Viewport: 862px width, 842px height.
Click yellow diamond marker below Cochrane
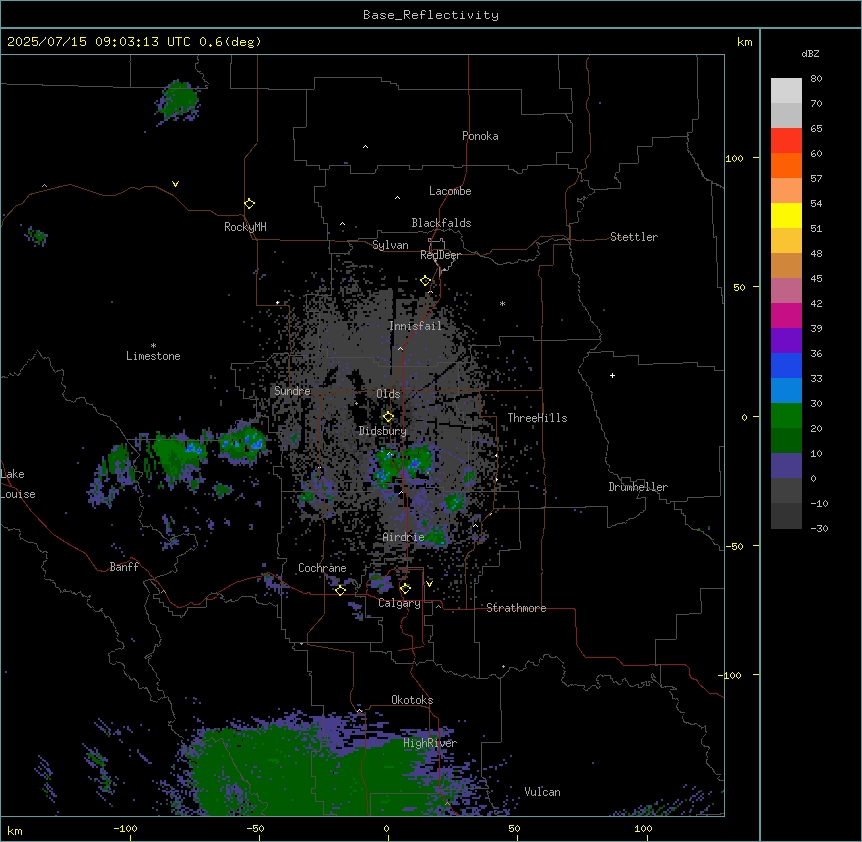[340, 591]
